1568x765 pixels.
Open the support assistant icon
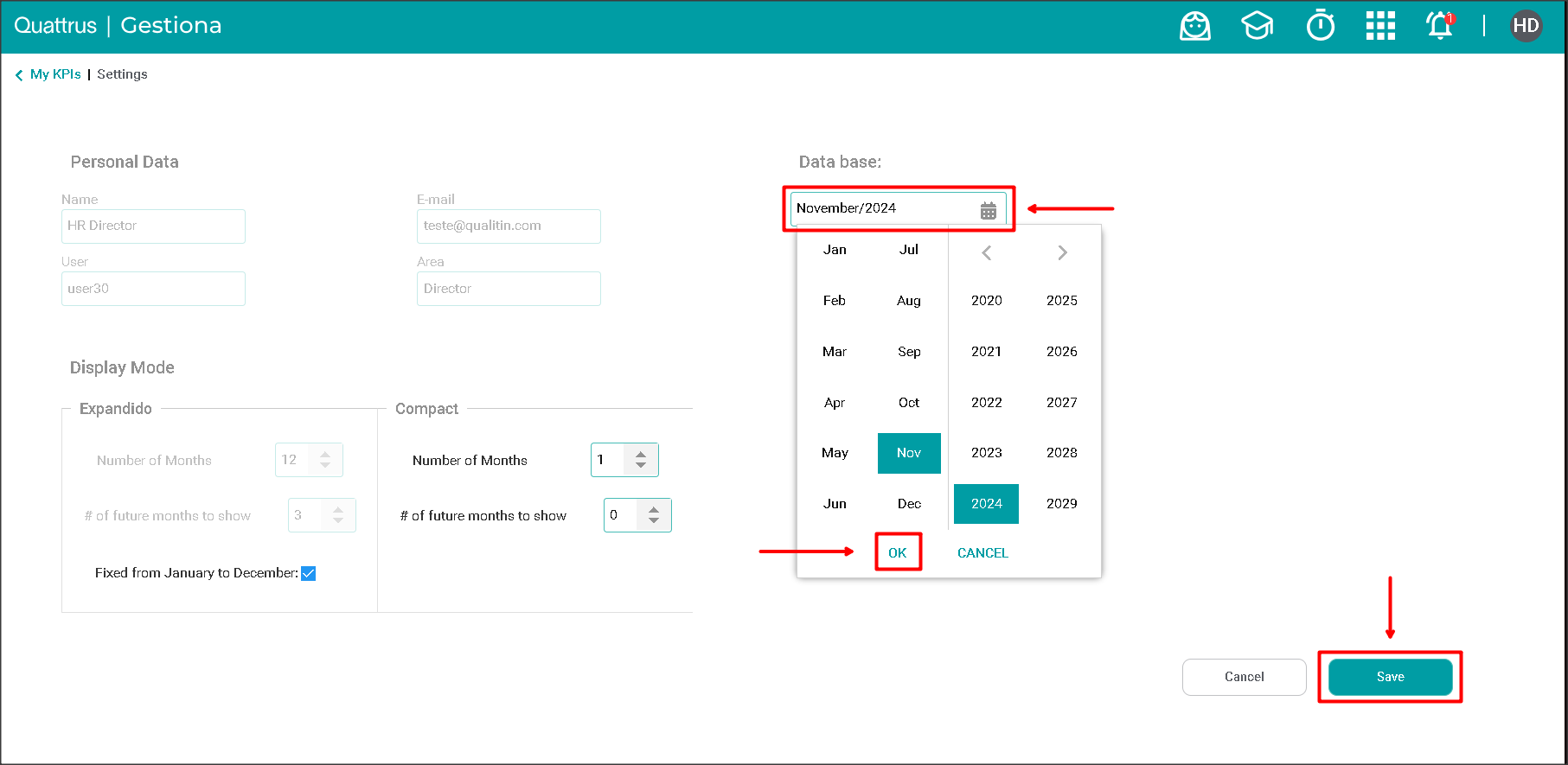[1194, 26]
